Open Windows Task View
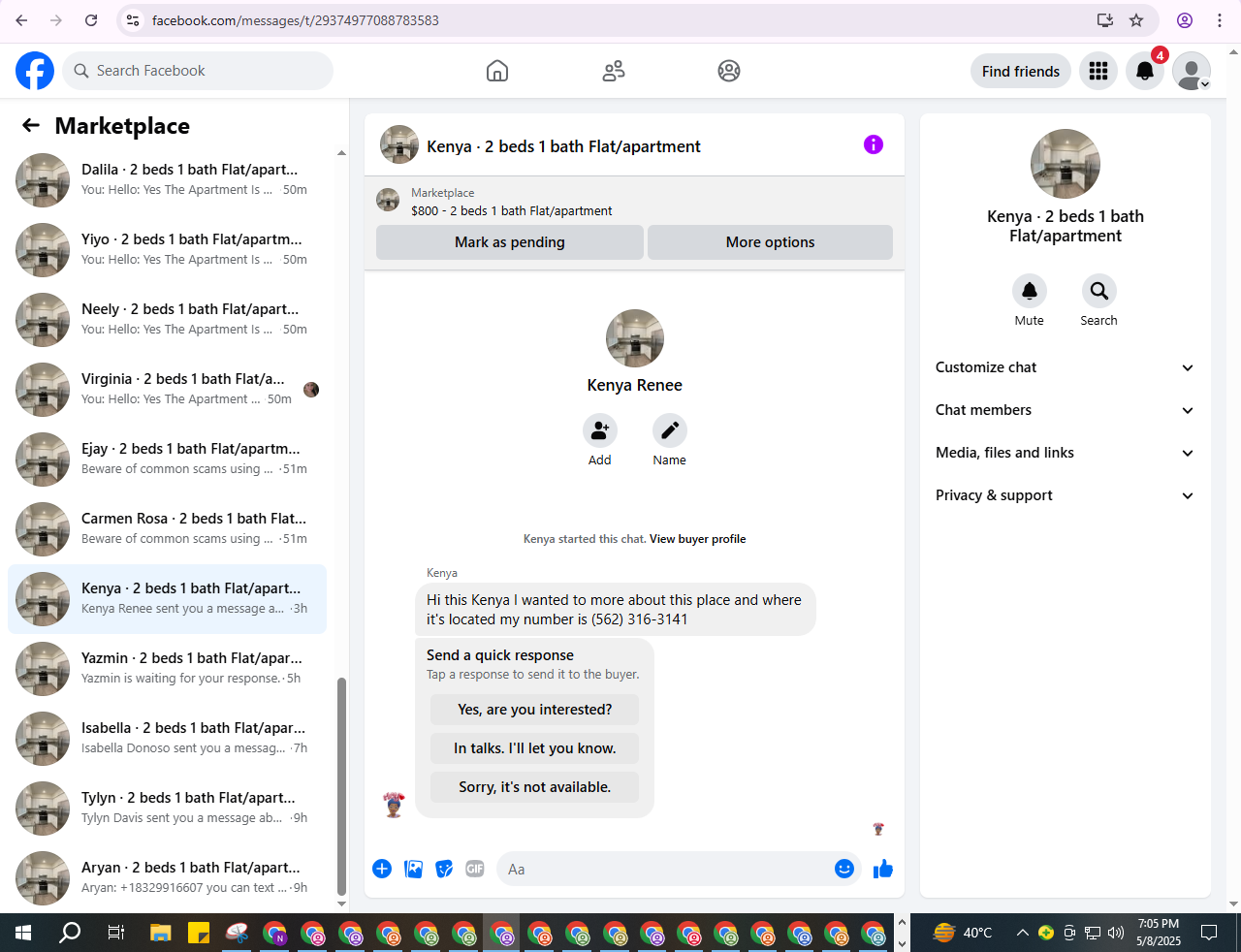Viewport: 1241px width, 952px height. (115, 933)
